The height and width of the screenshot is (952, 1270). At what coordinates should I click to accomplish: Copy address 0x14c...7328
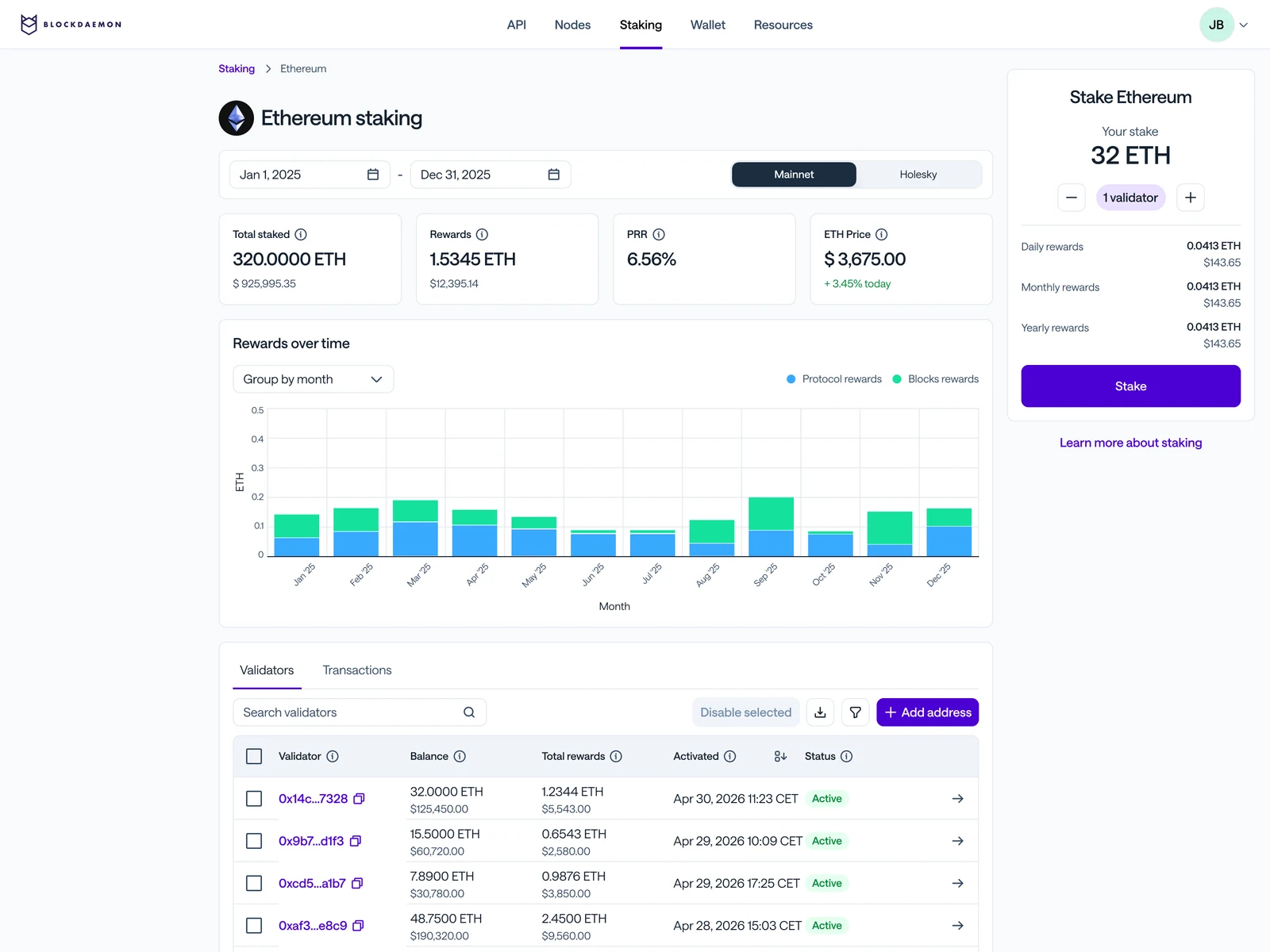coord(359,799)
